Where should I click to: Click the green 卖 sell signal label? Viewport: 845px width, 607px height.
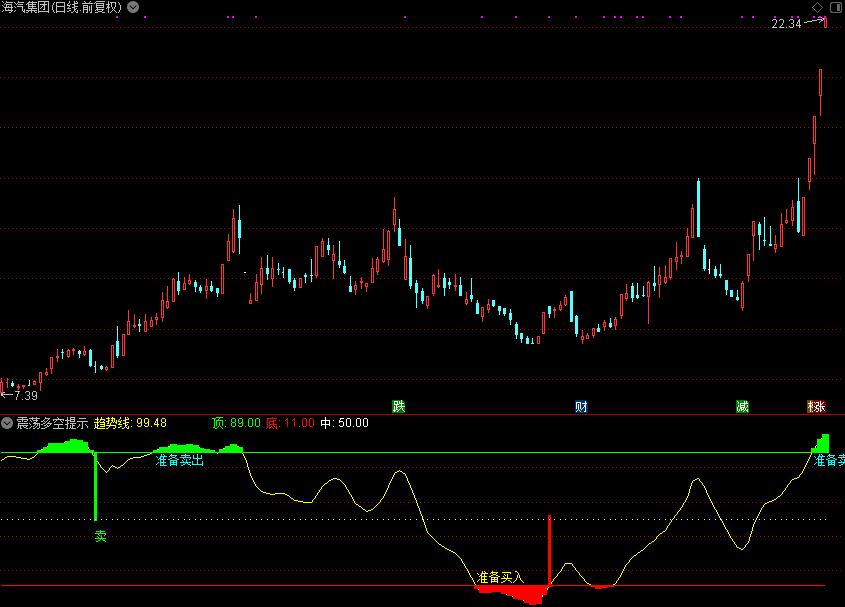point(100,535)
